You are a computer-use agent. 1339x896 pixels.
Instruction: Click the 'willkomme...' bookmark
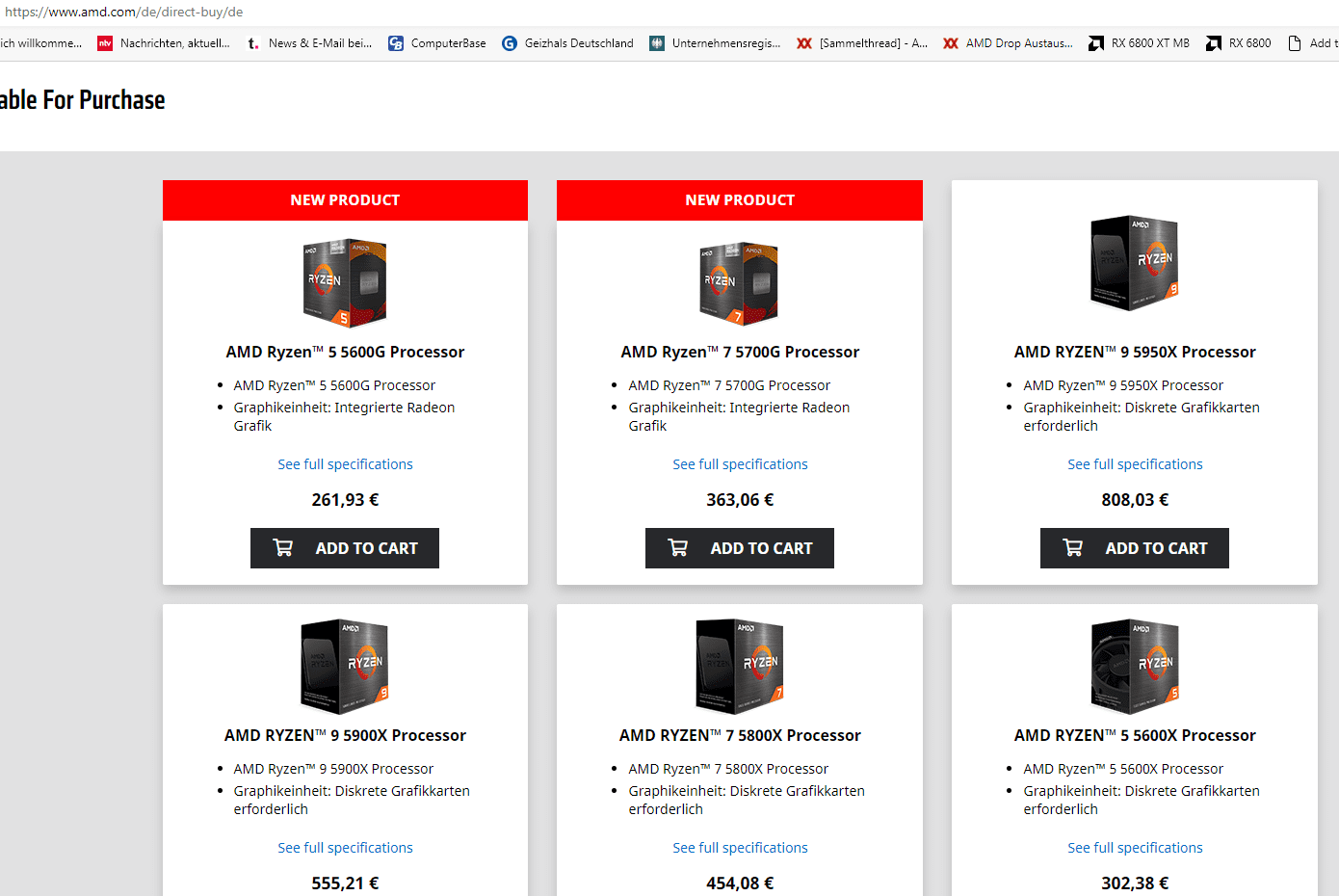point(40,43)
